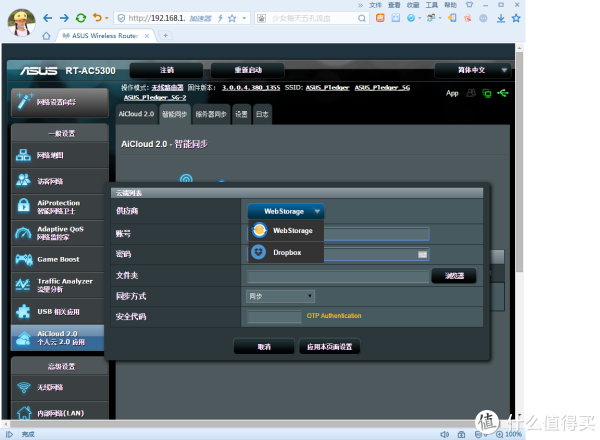This screenshot has height=440, width=600.
Task: Open the firmware version 3.0.0.4.380_1355 link
Action: (x=251, y=88)
